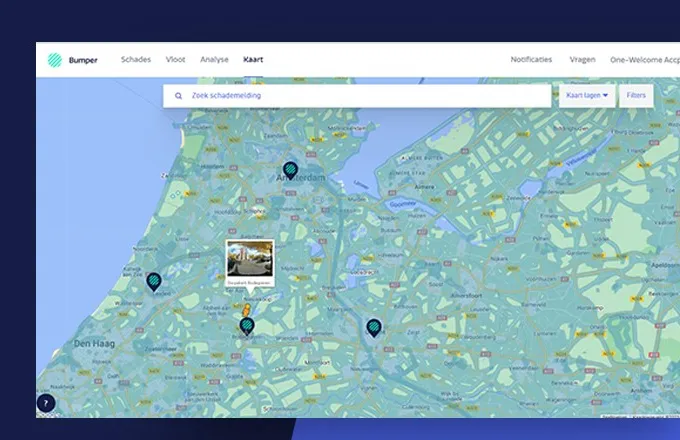
Task: Open the street photo thumbnail popup
Action: pyautogui.click(x=250, y=262)
